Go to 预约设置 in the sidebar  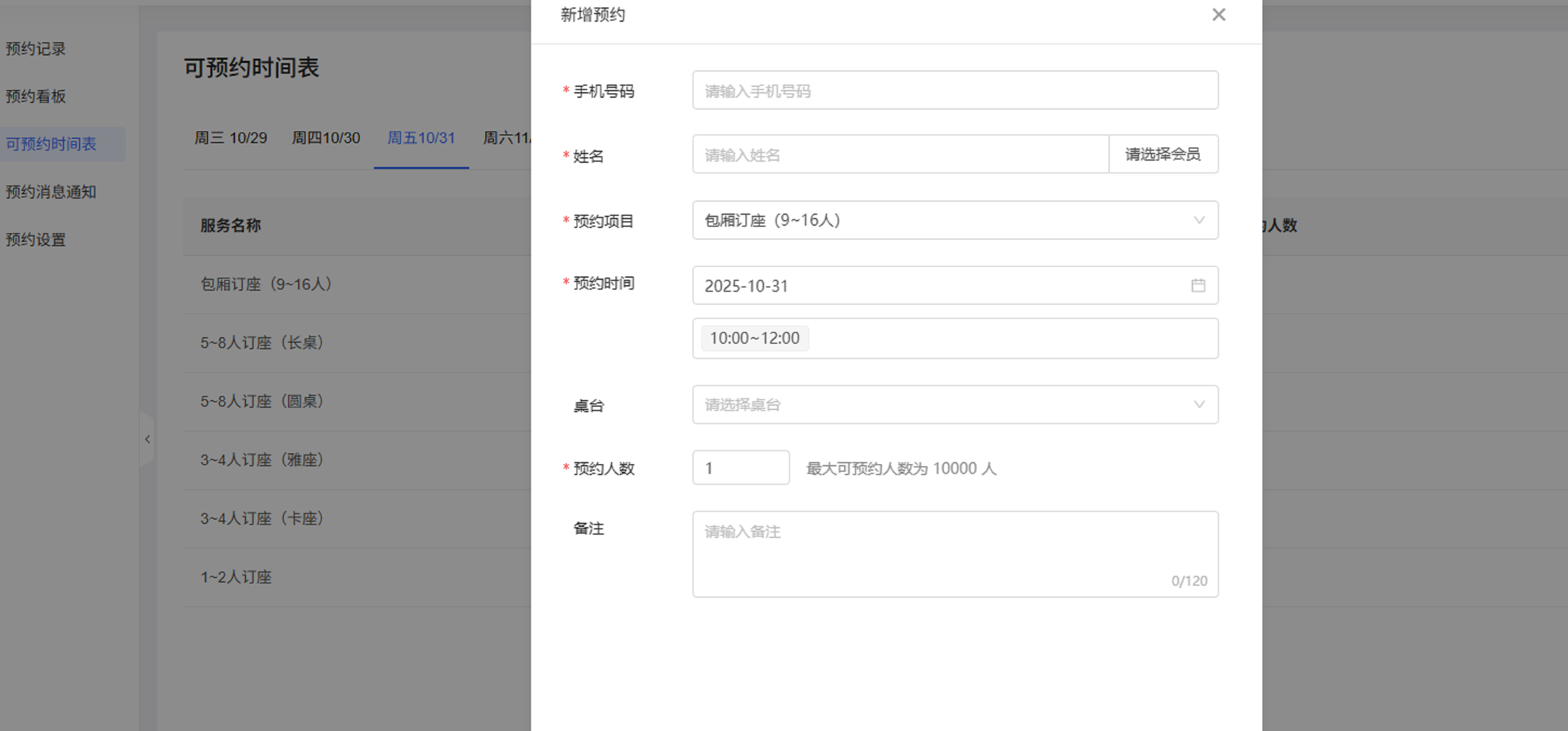pyautogui.click(x=36, y=239)
